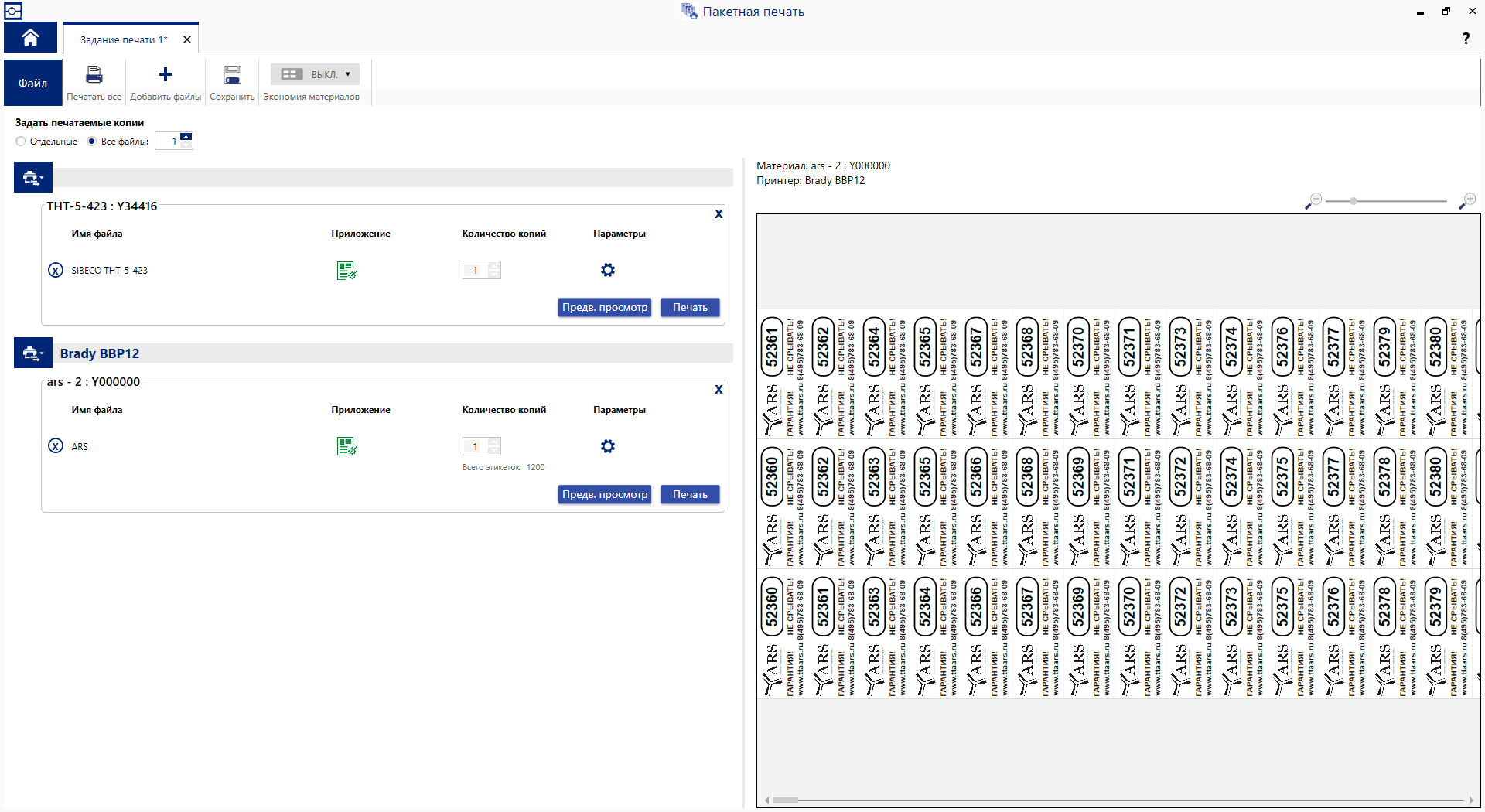Click application icon for SIBECO THT-5-423 file
Viewport: 1485px width, 812px height.
[346, 271]
